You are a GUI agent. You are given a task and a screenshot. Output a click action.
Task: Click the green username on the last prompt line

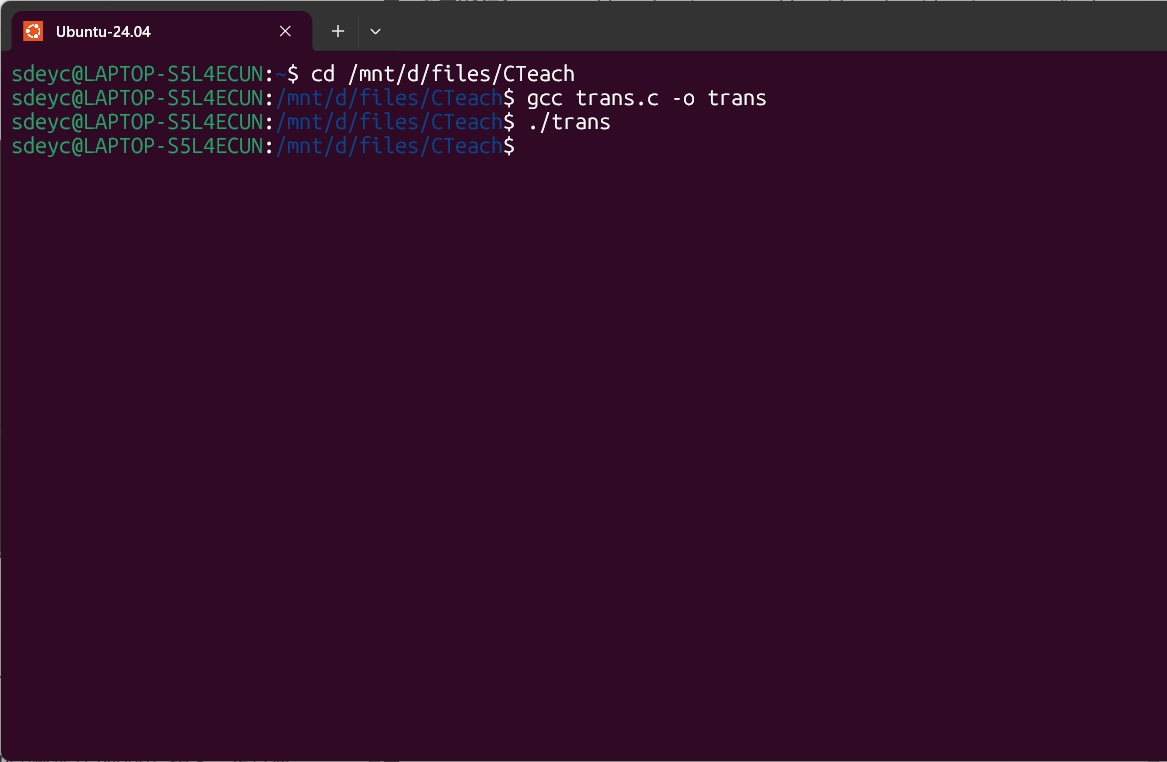pyautogui.click(x=137, y=146)
